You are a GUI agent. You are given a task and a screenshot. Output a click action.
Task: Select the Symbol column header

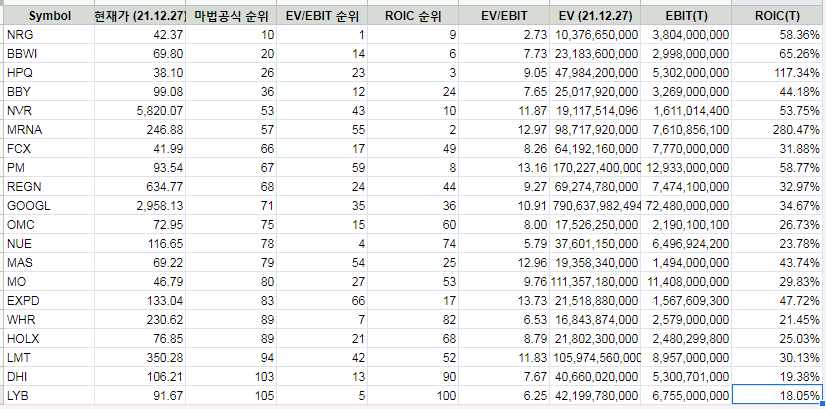coord(50,16)
